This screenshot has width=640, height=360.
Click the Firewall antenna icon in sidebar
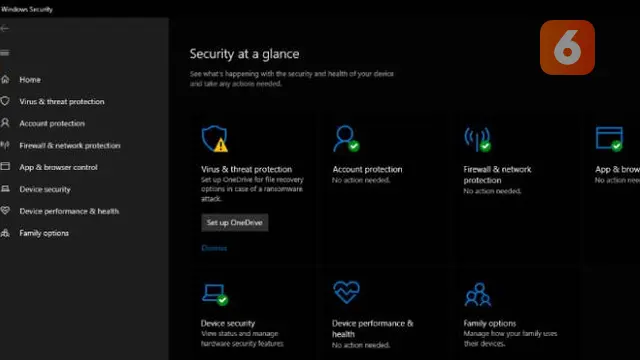tap(5, 145)
